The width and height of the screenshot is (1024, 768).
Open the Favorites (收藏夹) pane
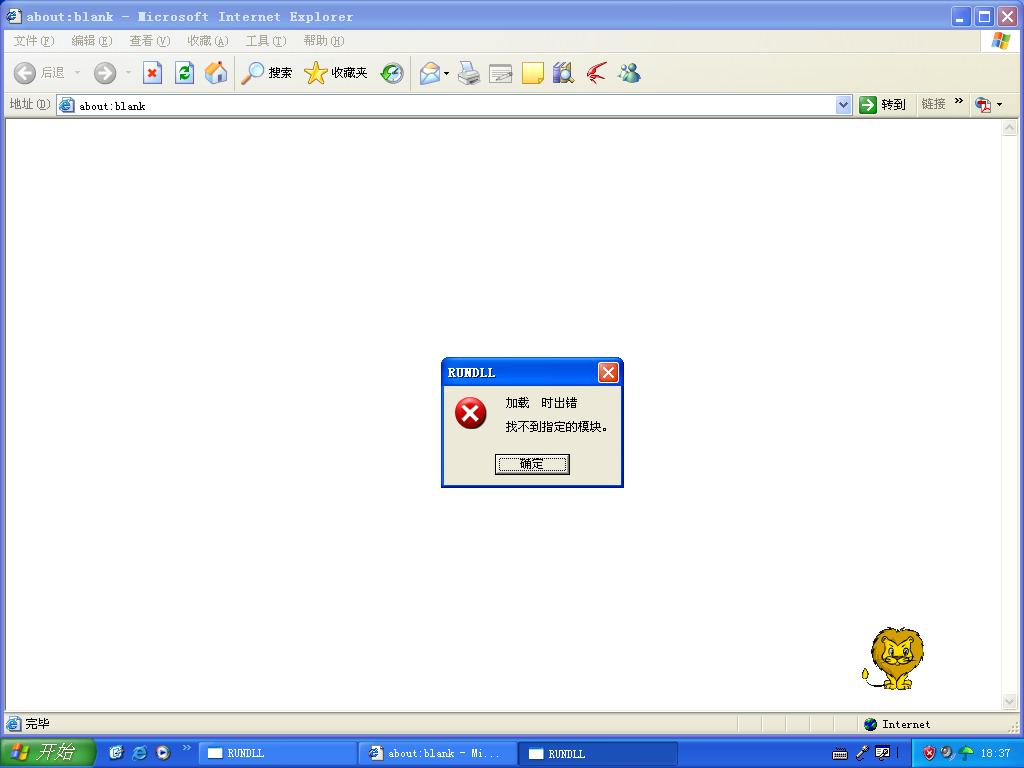coord(336,72)
